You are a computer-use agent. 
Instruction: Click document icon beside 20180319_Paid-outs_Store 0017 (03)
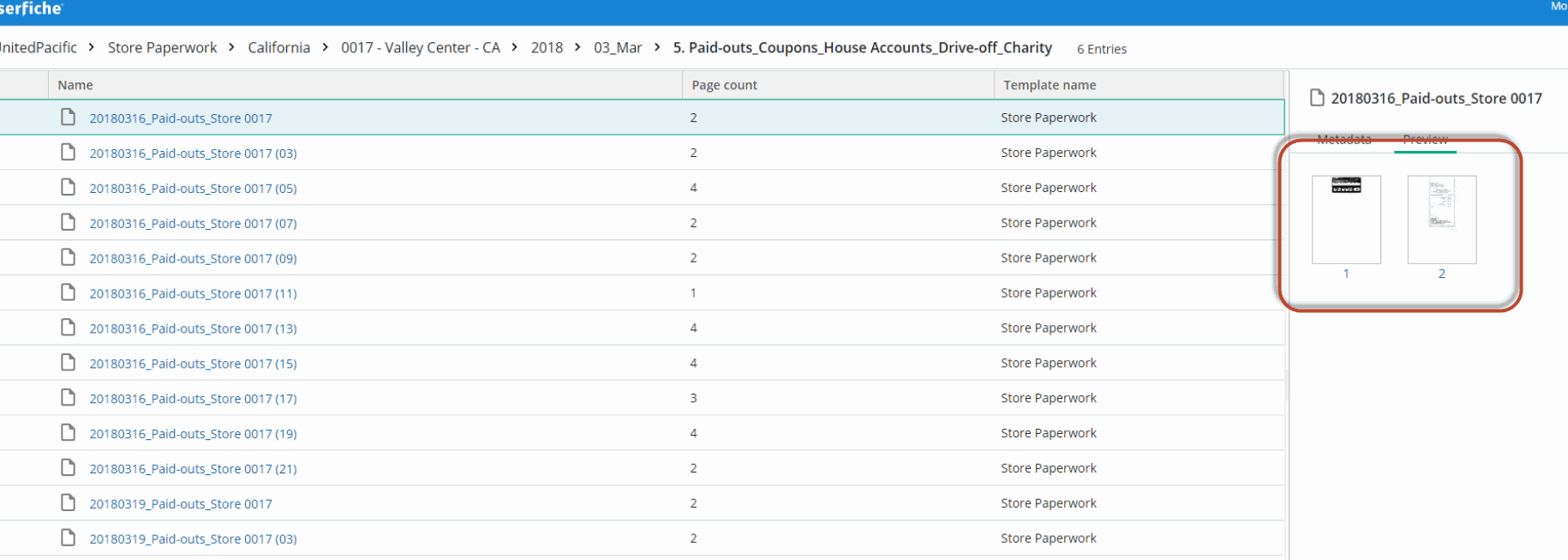tap(69, 538)
